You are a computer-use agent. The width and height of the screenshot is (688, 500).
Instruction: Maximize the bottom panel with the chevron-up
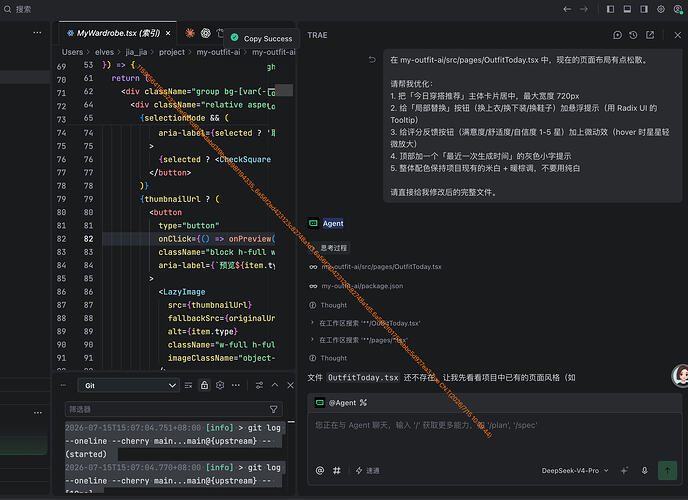point(275,385)
